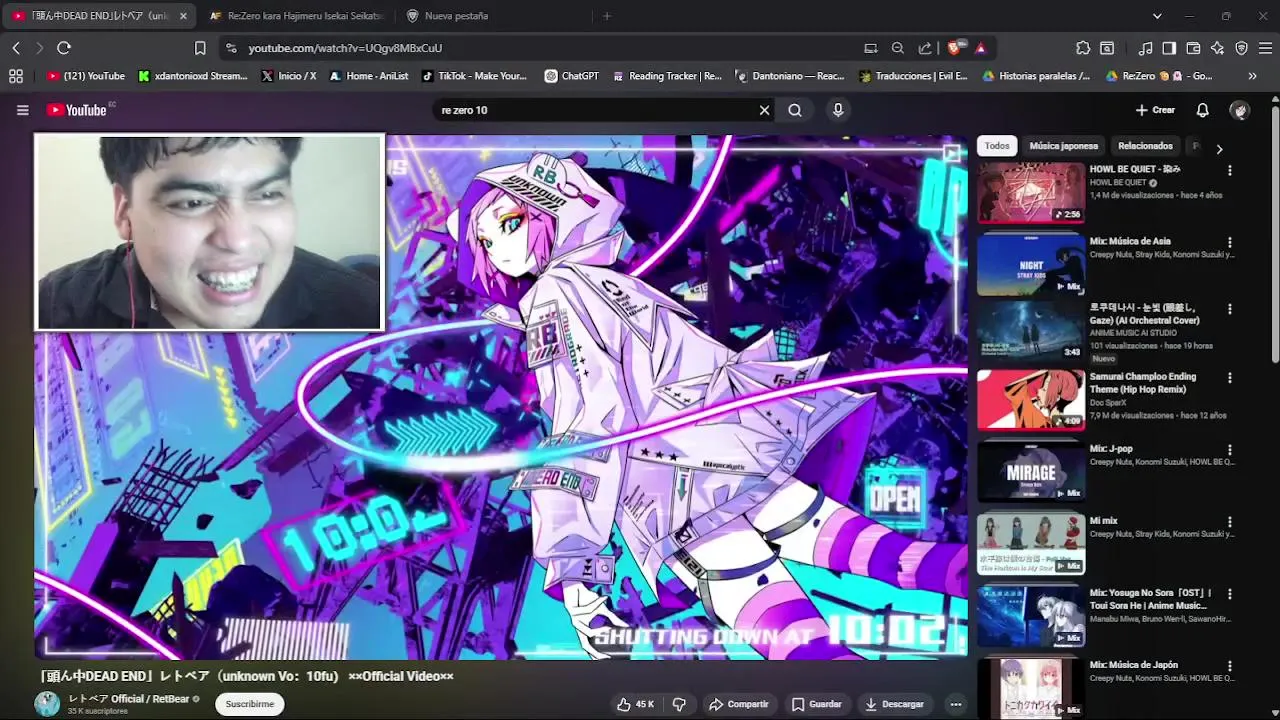Select the Relacionados chip
This screenshot has height=720, width=1280.
1145,146
